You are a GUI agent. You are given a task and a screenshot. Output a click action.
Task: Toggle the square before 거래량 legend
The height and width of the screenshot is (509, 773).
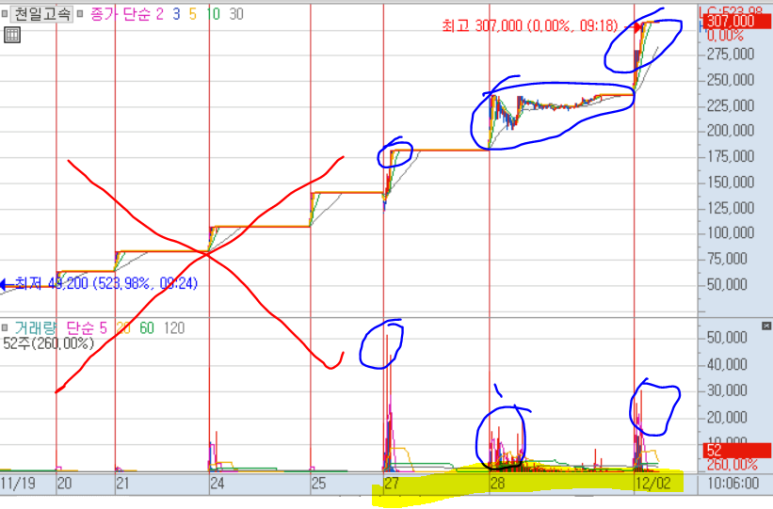tap(4, 328)
